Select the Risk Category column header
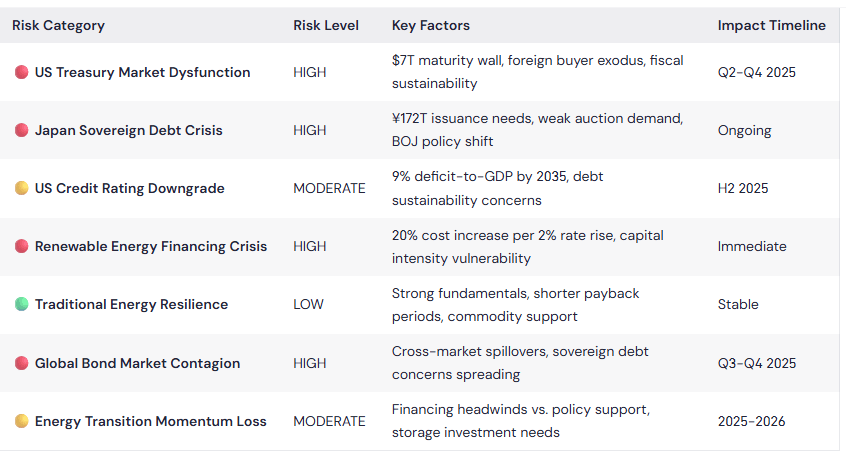This screenshot has width=846, height=459. click(x=58, y=25)
